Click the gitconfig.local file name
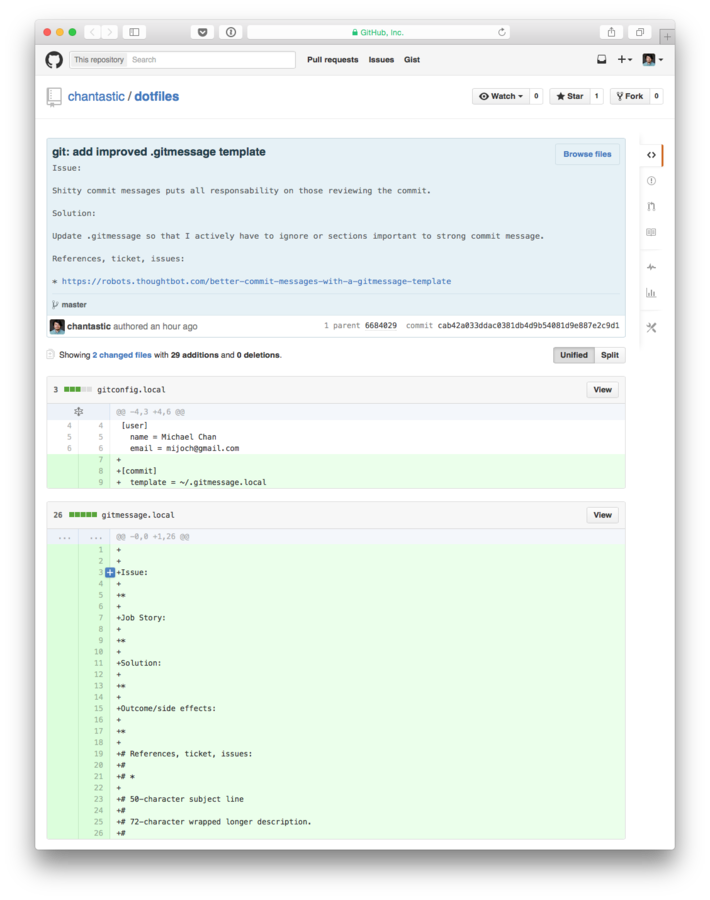The image size is (710, 900). pos(131,390)
